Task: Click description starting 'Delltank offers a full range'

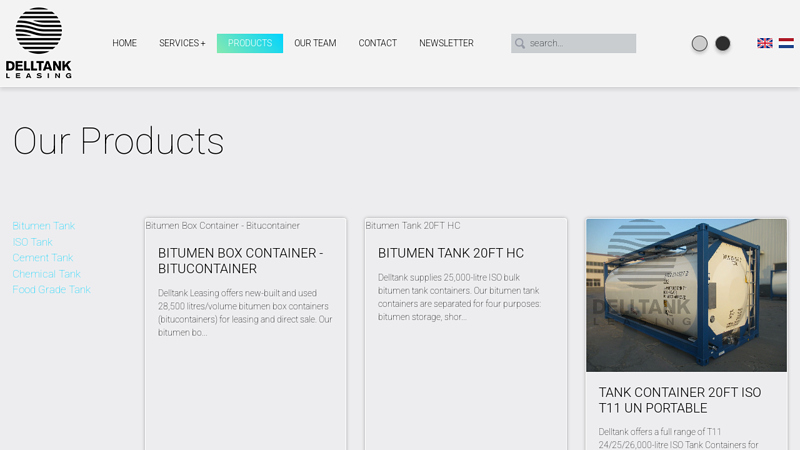Action: click(679, 438)
